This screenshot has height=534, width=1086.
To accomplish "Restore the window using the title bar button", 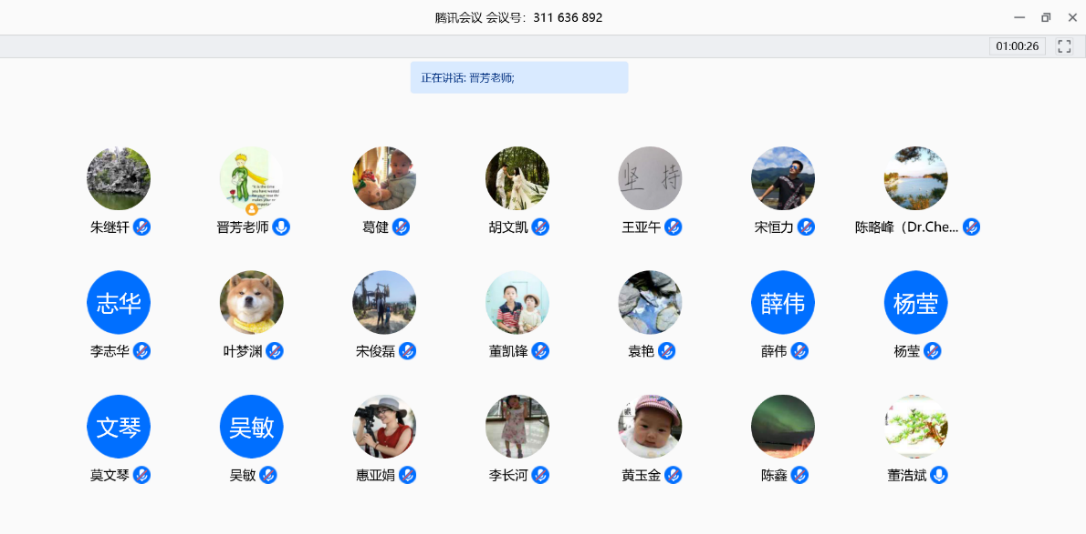I will 1046,17.
